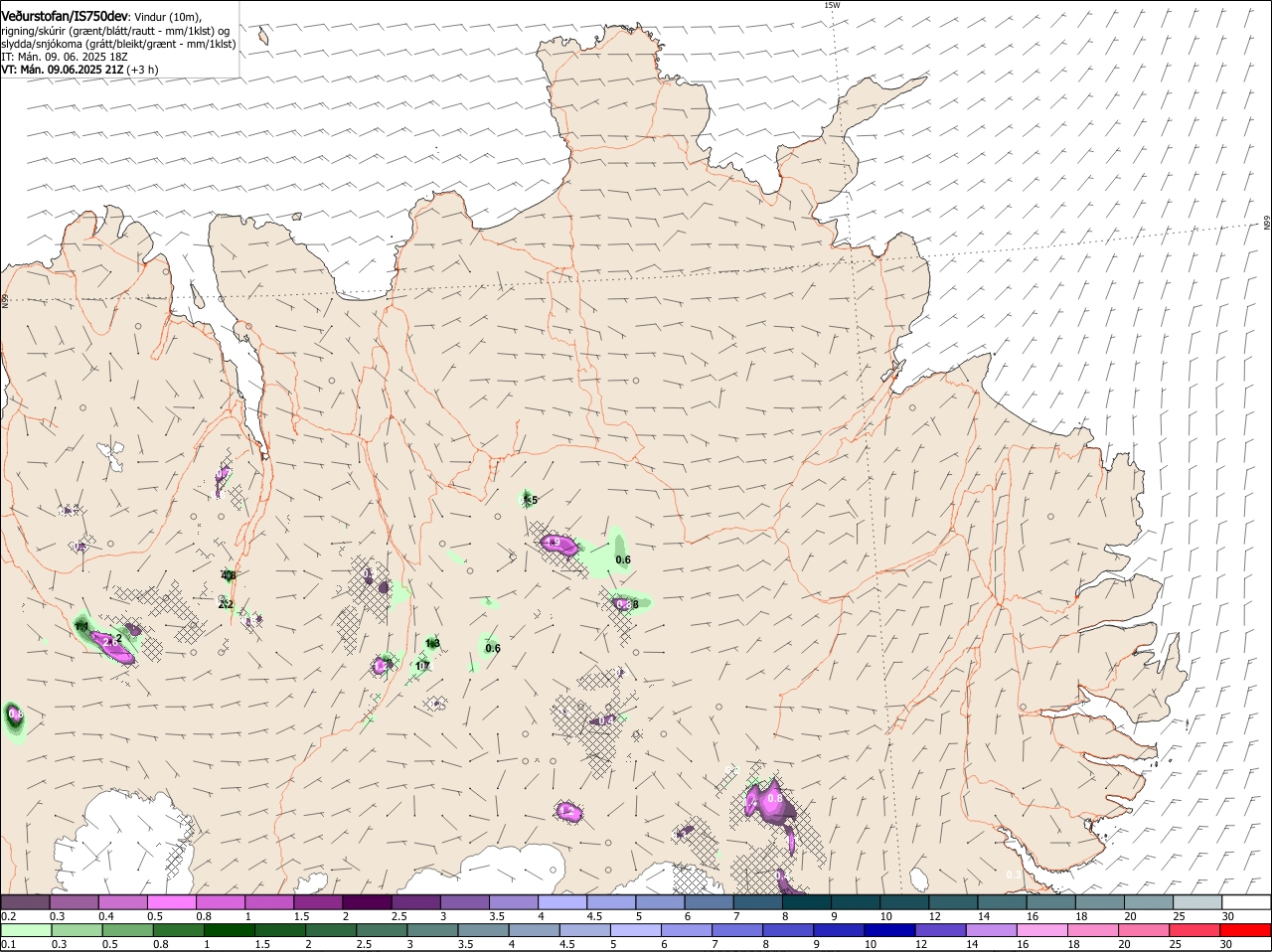Click the 'rigning/skúrir' legend description line
The image size is (1272, 952).
pyautogui.click(x=116, y=31)
